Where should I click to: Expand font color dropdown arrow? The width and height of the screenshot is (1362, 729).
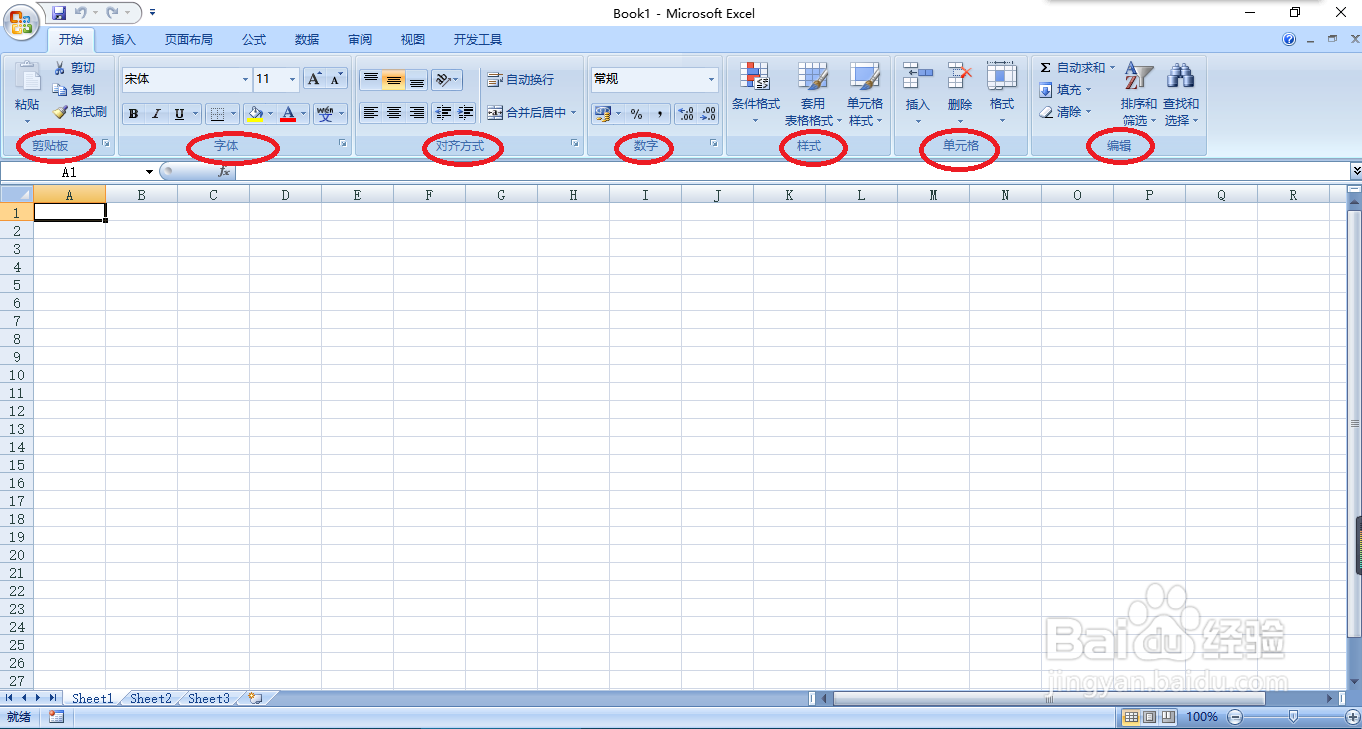pyautogui.click(x=304, y=114)
